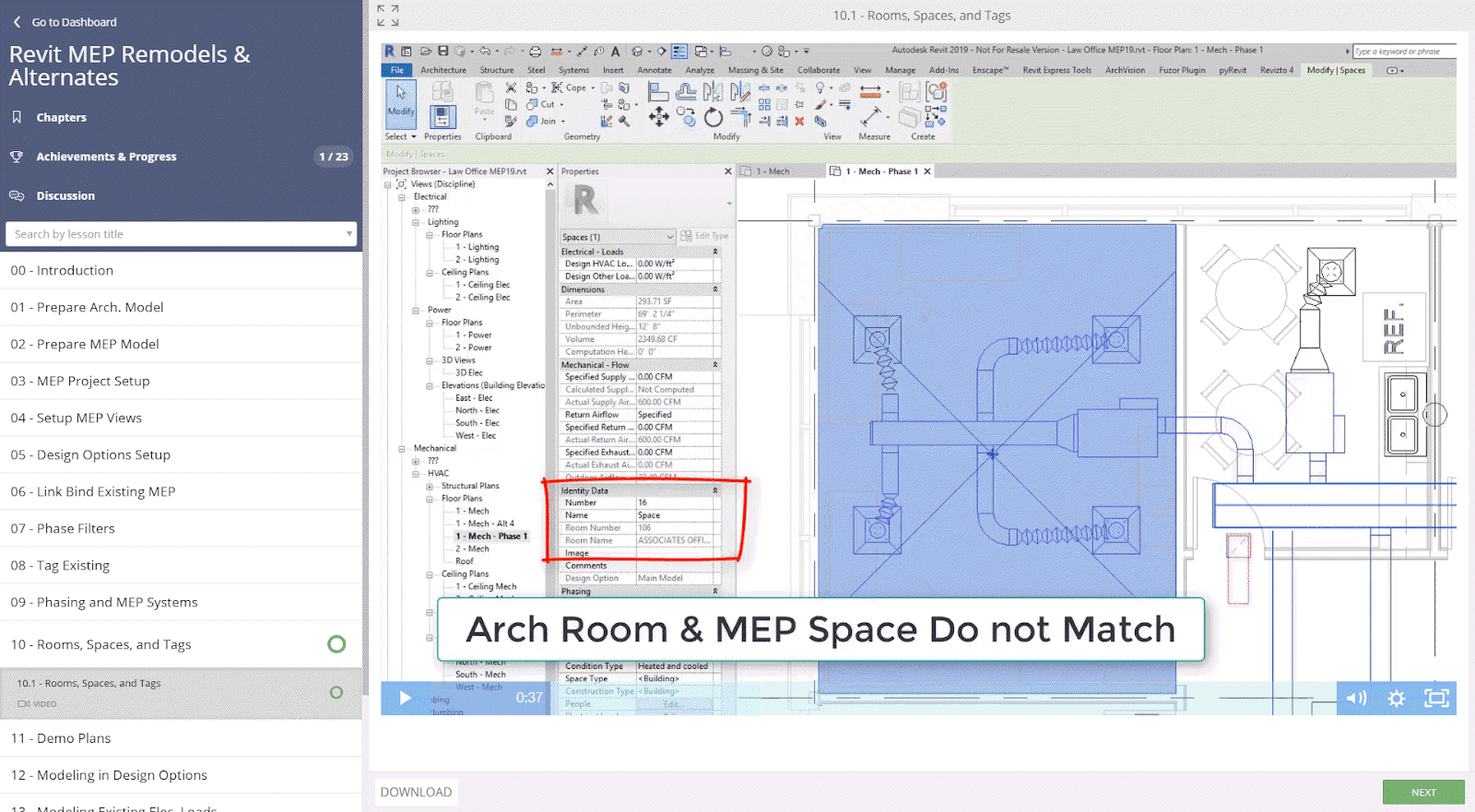Collapse the Mechanical tree node
Viewport: 1475px width, 812px height.
coord(402,449)
